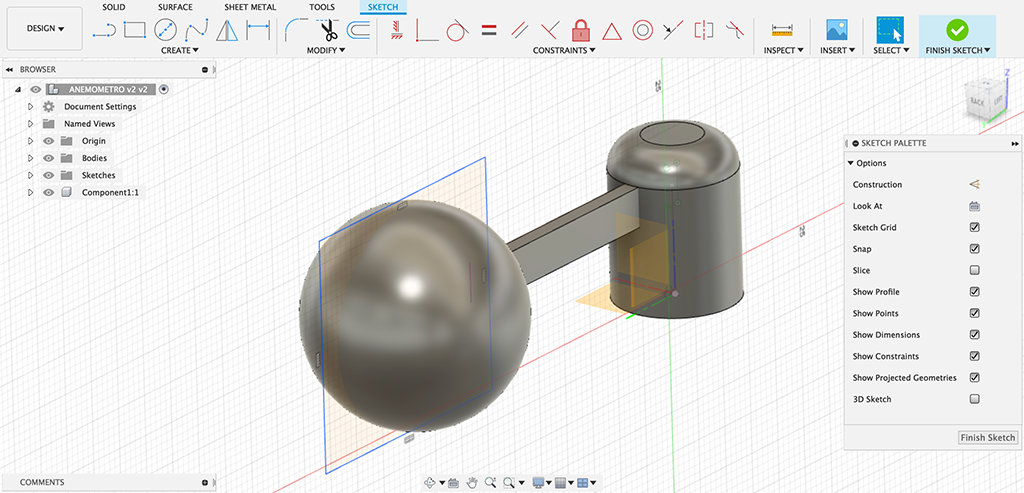Open the DESIGN workspace dropdown
This screenshot has height=493, width=1024.
pos(45,29)
